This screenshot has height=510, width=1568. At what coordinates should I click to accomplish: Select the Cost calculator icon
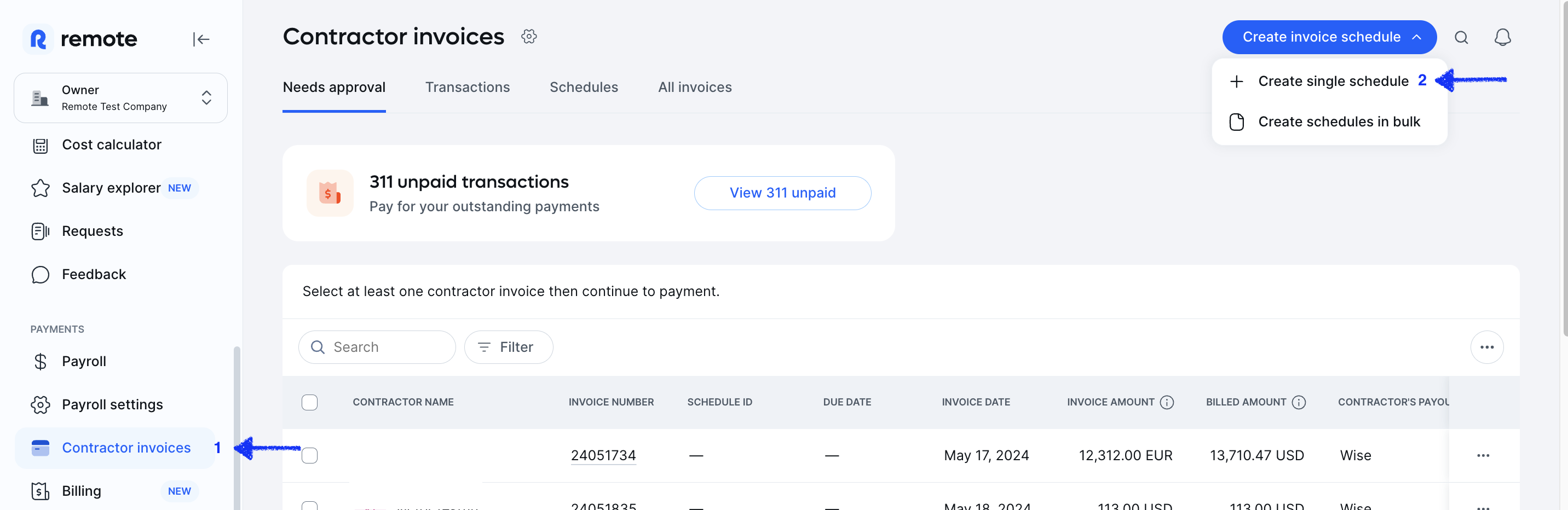40,145
